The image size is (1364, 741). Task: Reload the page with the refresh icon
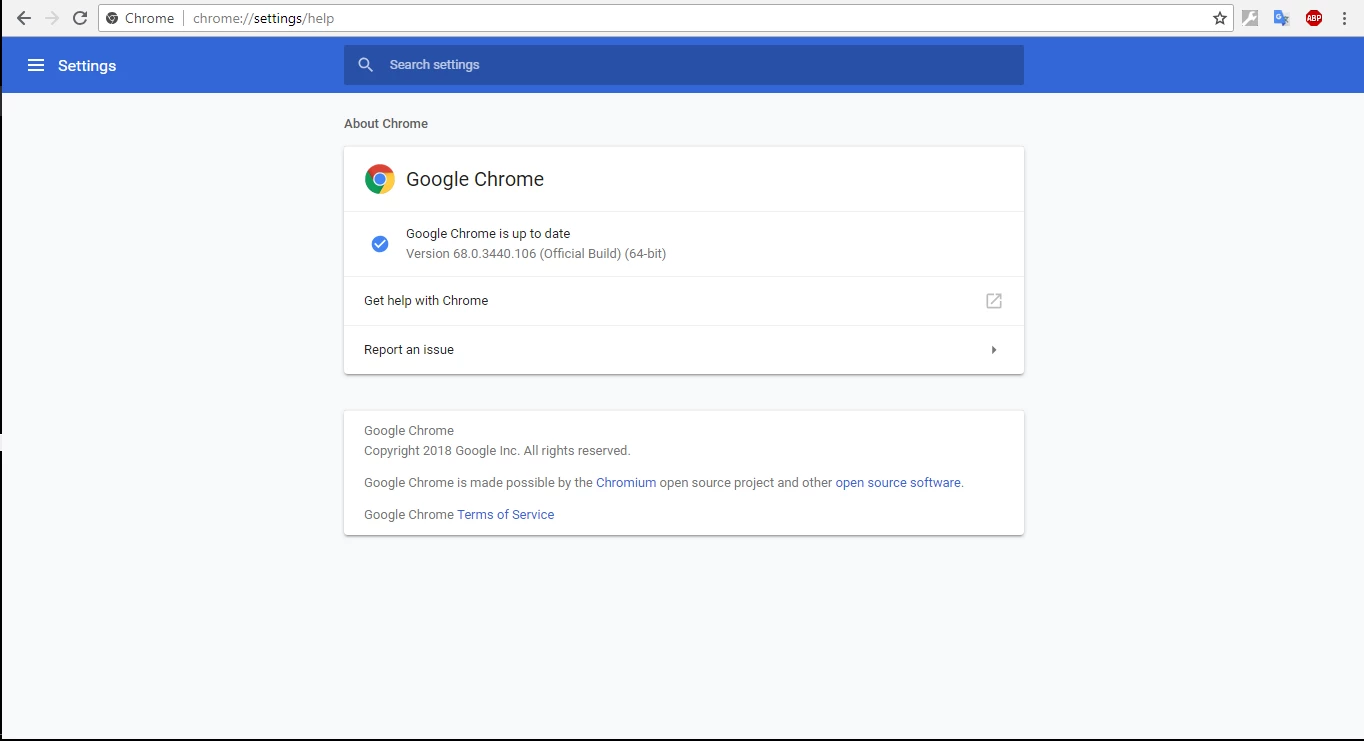80,18
